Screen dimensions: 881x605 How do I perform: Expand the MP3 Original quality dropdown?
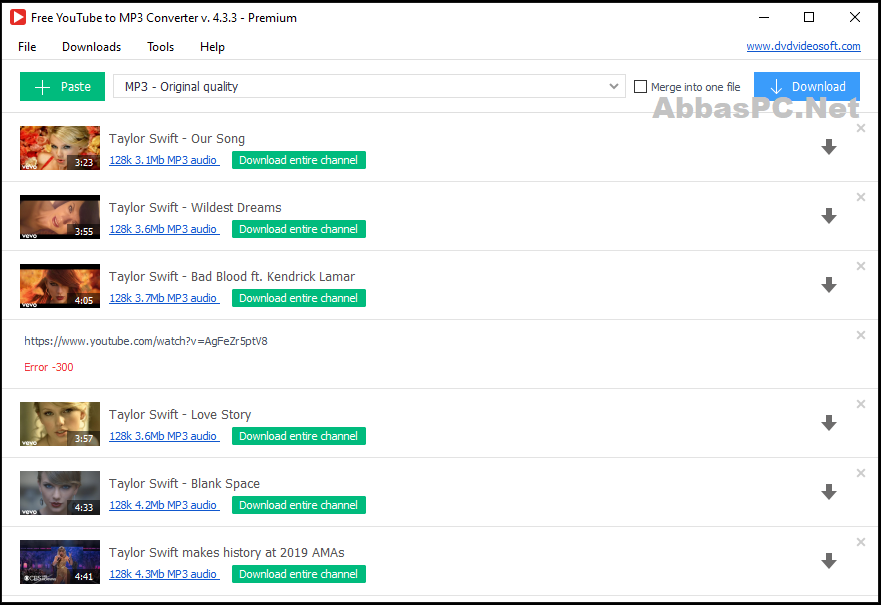click(x=369, y=87)
